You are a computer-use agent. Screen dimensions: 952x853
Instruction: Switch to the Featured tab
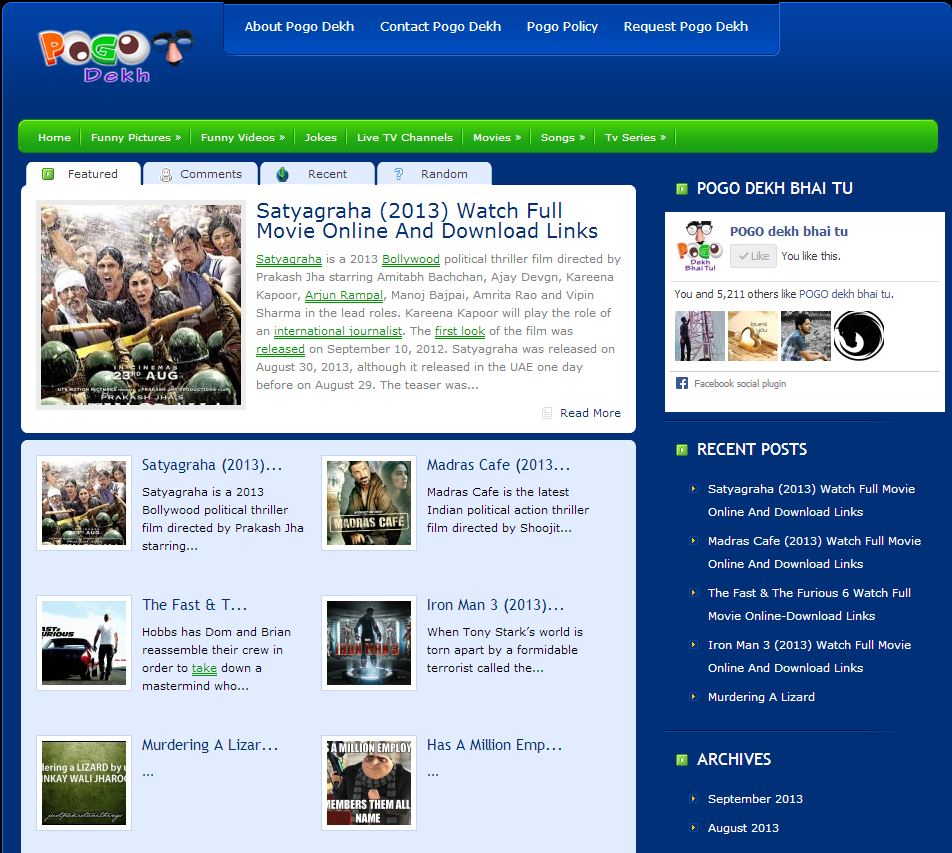(x=83, y=174)
